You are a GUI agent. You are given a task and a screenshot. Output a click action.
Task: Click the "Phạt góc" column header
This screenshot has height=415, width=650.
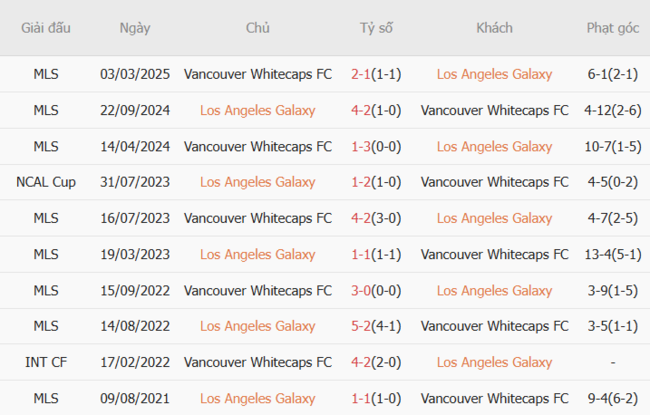[x=613, y=28]
